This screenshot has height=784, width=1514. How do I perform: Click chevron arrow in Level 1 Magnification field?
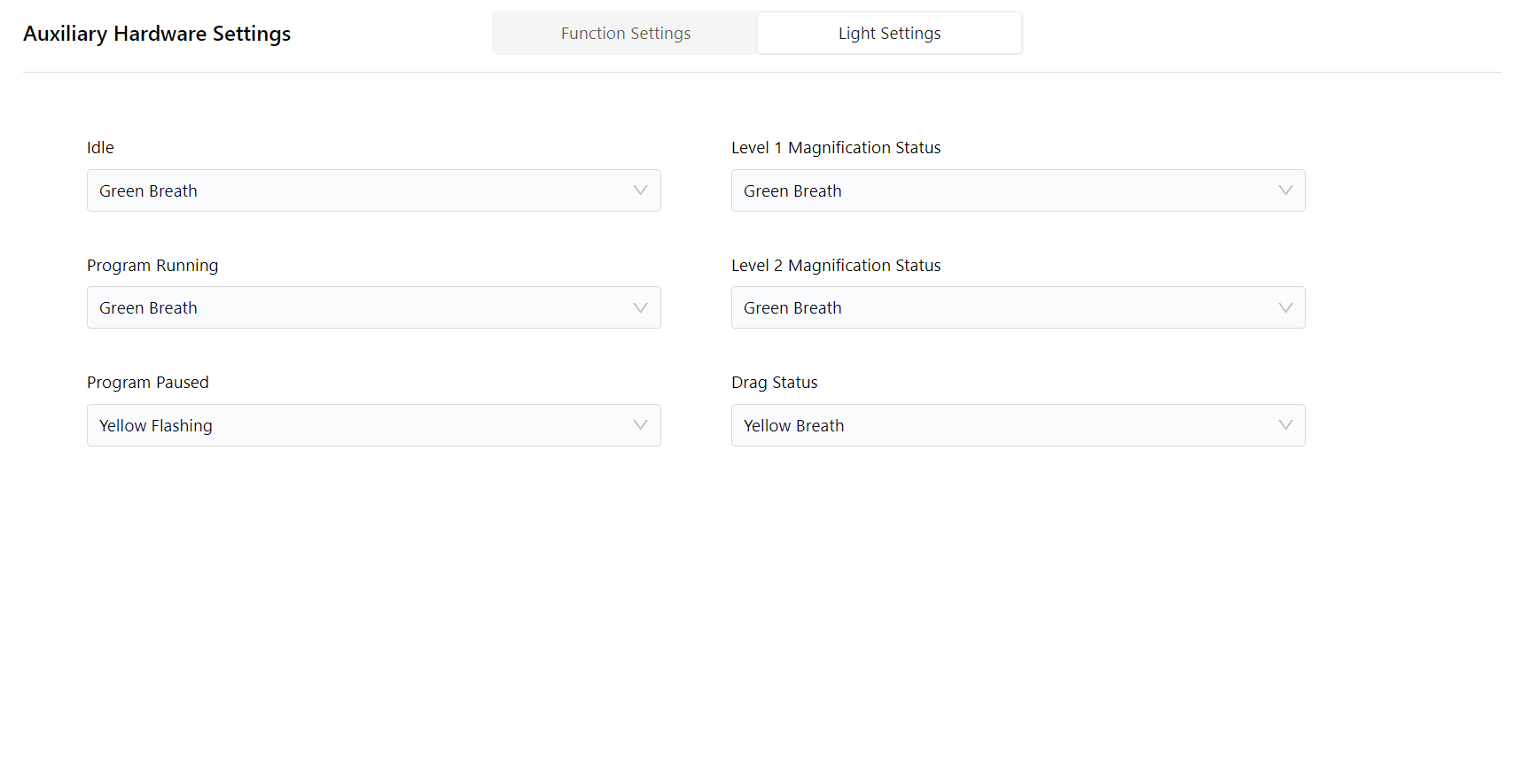coord(1285,190)
